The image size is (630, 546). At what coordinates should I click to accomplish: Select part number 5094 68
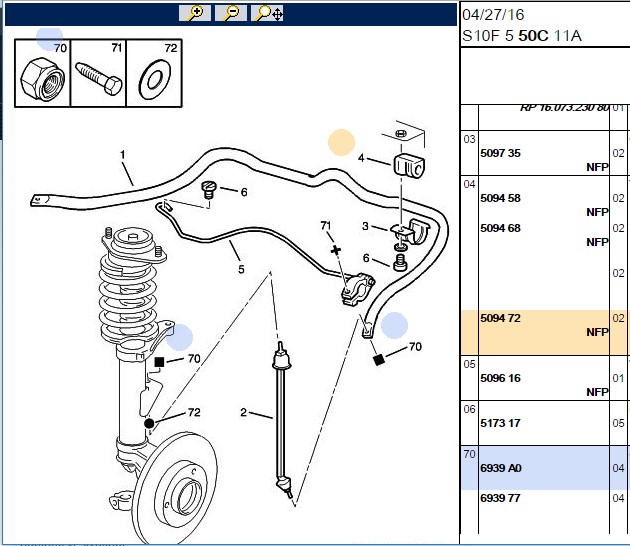[x=500, y=228]
